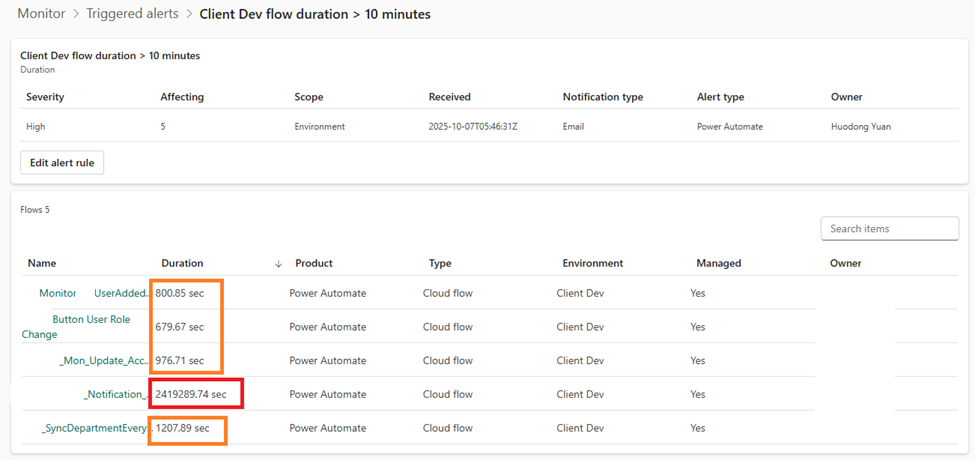Select the 1207.89 sec duration cell
This screenshot has height=460, width=975.
pyautogui.click(x=182, y=429)
